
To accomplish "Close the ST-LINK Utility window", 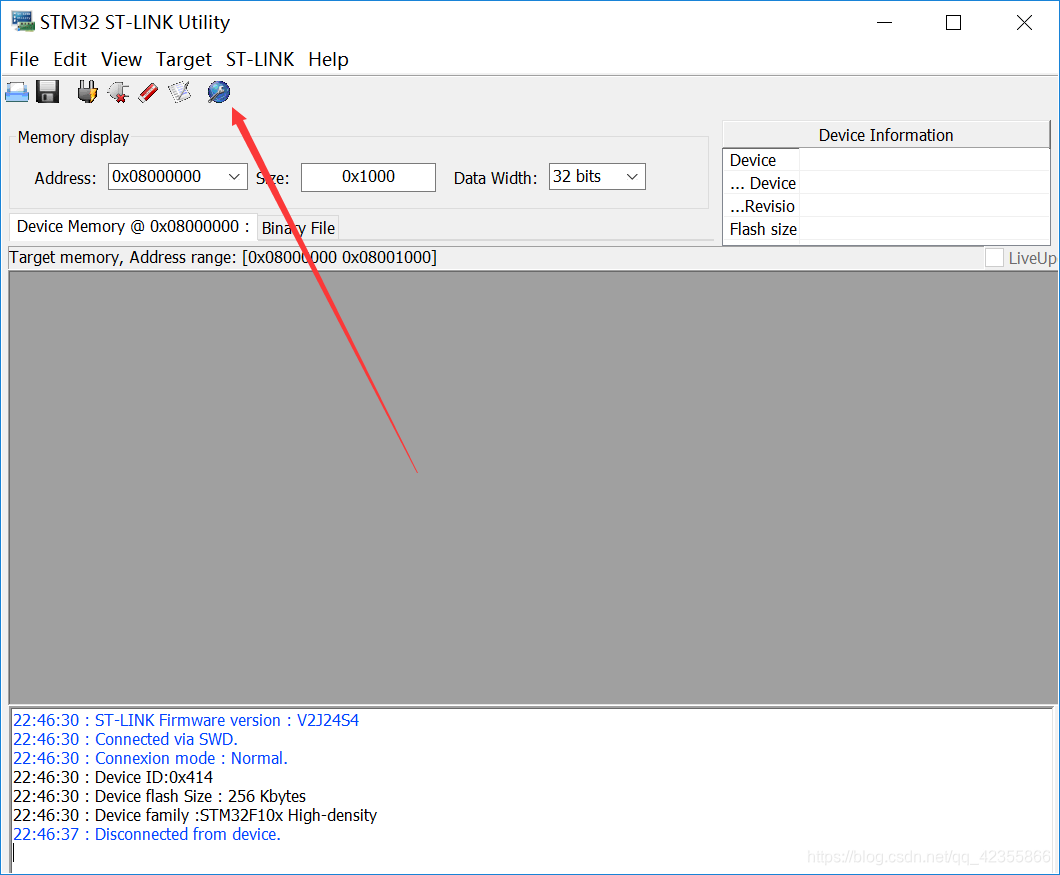I will [1023, 22].
